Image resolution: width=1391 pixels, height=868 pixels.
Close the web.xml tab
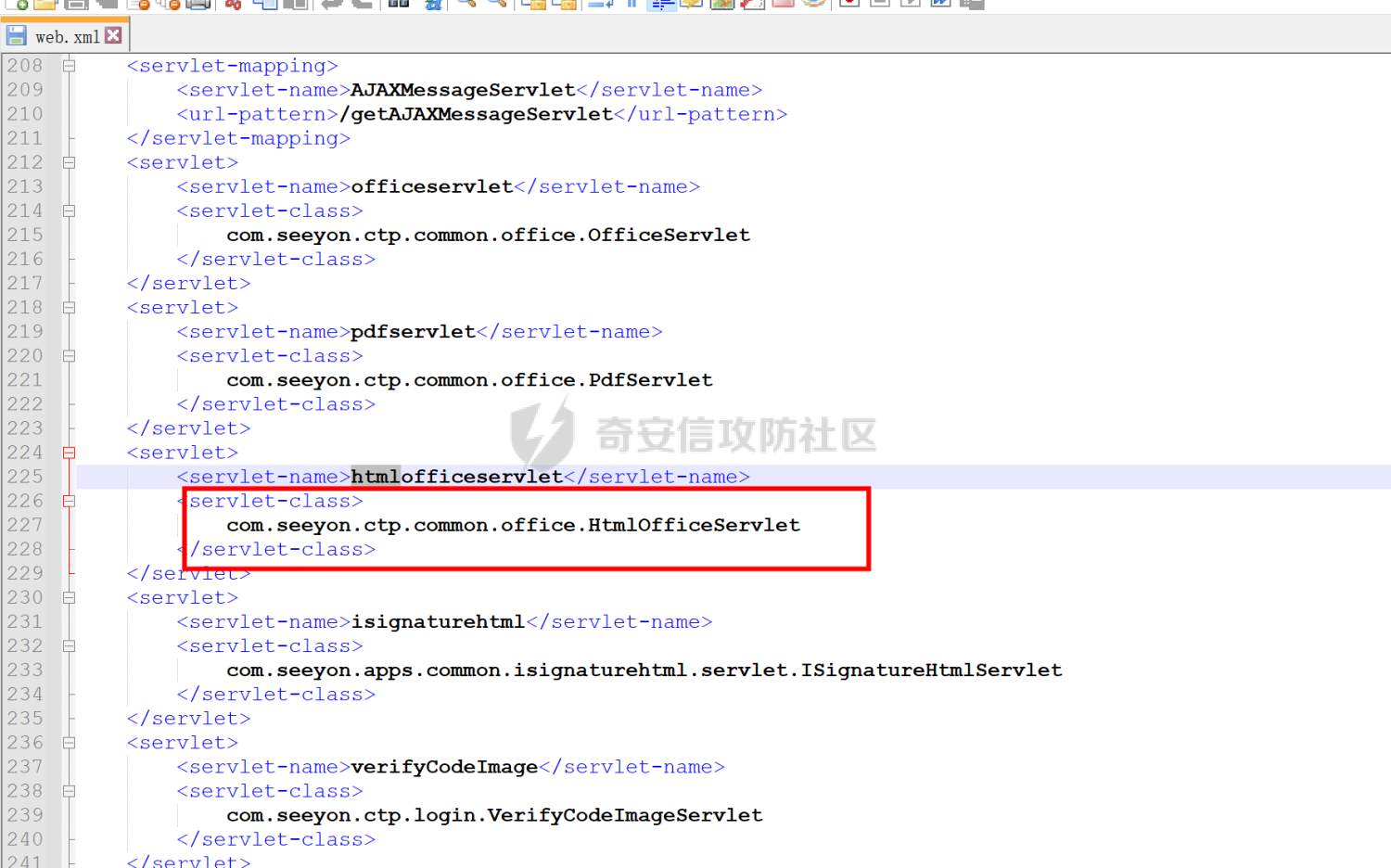coord(113,35)
